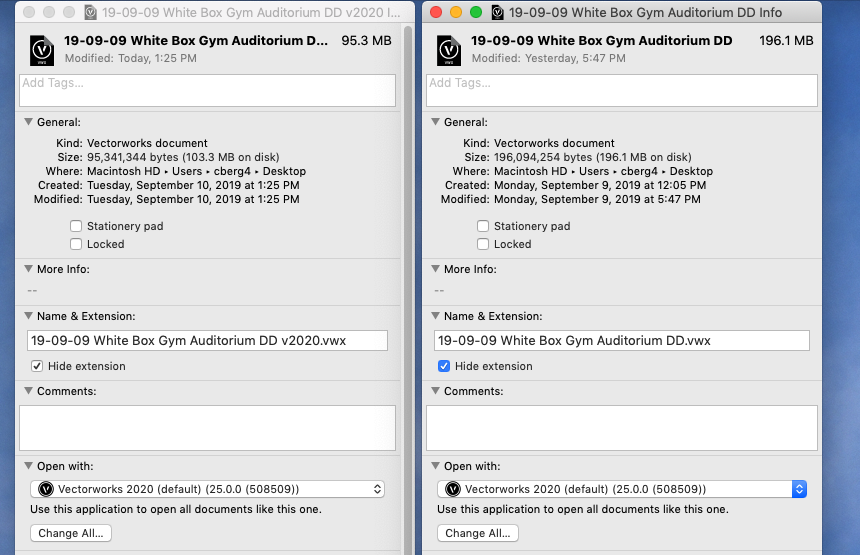Image resolution: width=860 pixels, height=555 pixels.
Task: Click Vectorworks app icon in left Open with menu
Action: [45, 489]
